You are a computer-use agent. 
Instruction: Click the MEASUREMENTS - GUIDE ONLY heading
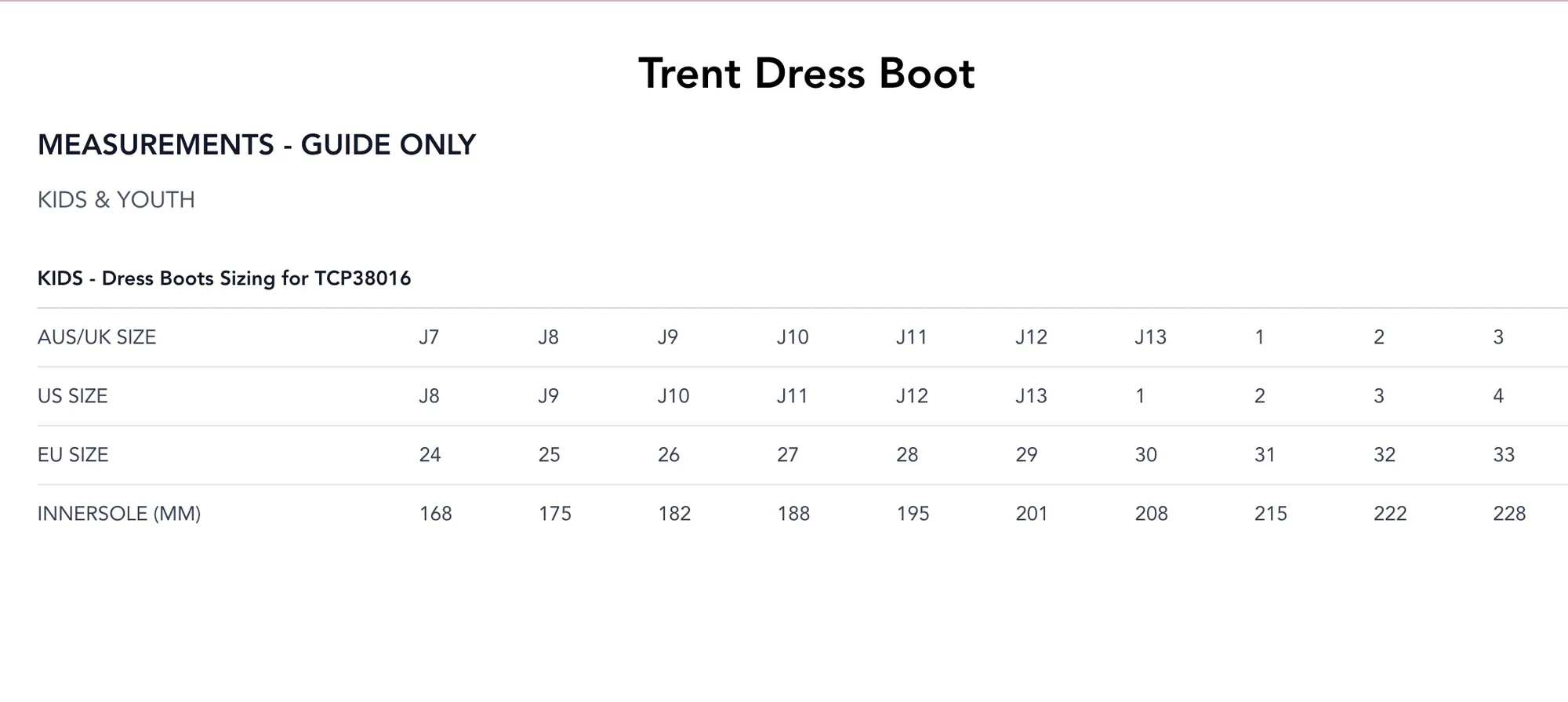256,145
